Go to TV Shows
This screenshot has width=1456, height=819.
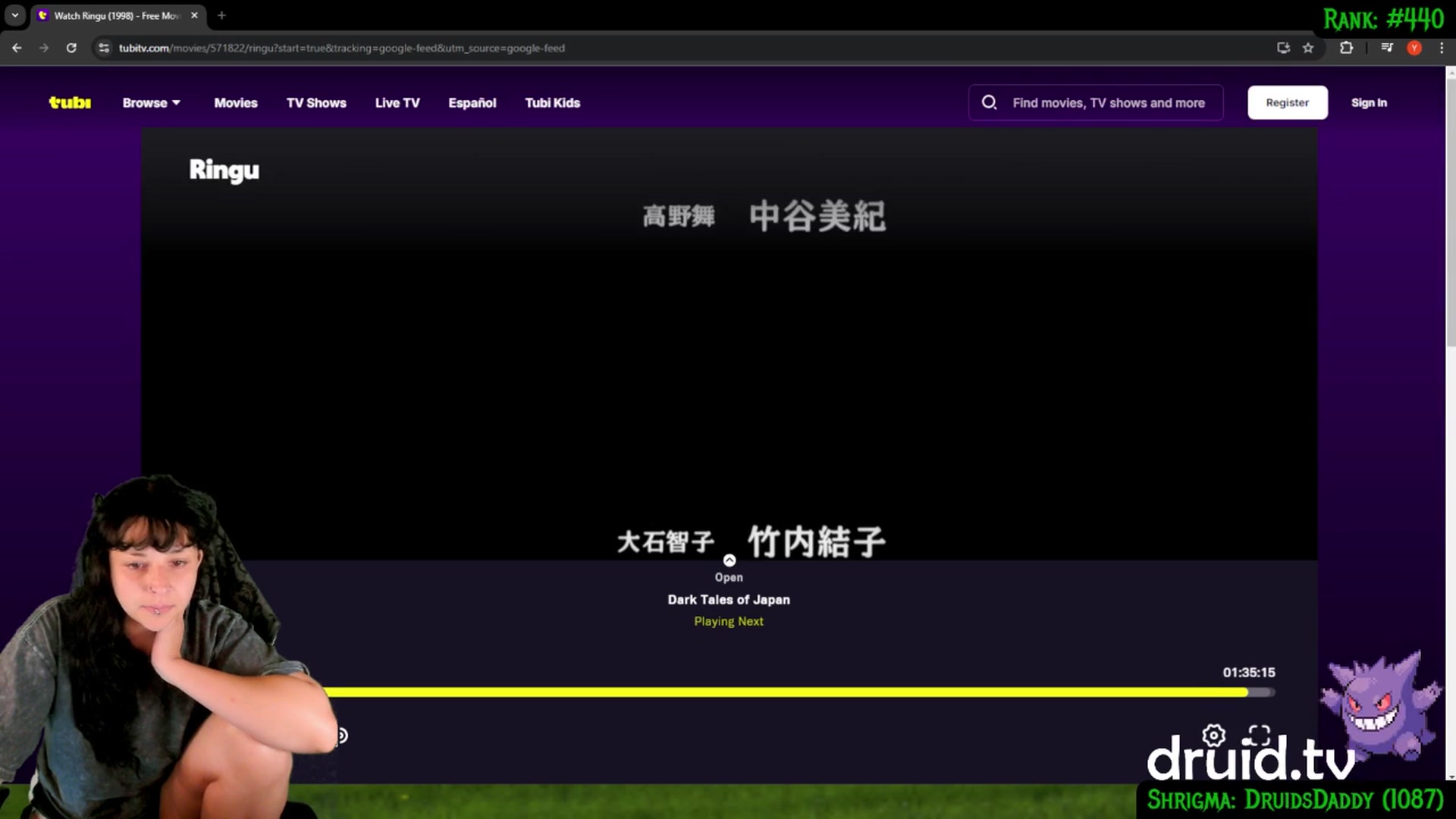pyautogui.click(x=316, y=102)
